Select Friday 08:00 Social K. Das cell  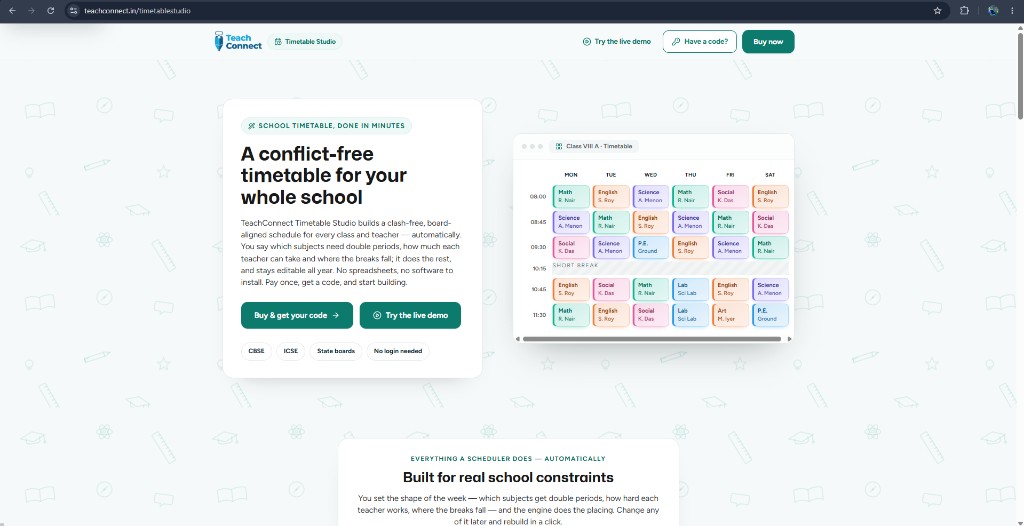[731, 197]
